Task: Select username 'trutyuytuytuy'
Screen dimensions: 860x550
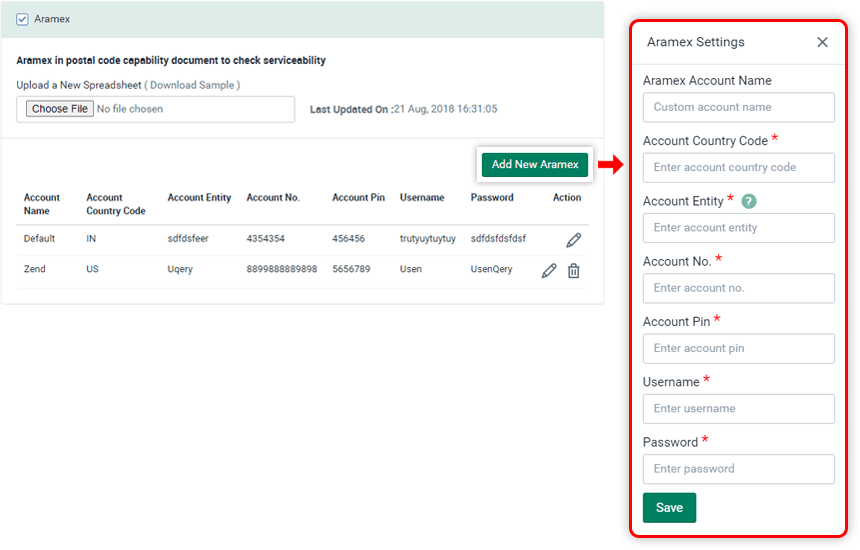Action: pos(428,239)
